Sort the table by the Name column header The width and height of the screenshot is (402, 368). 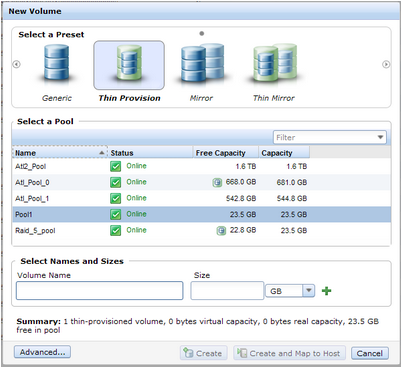(60, 153)
